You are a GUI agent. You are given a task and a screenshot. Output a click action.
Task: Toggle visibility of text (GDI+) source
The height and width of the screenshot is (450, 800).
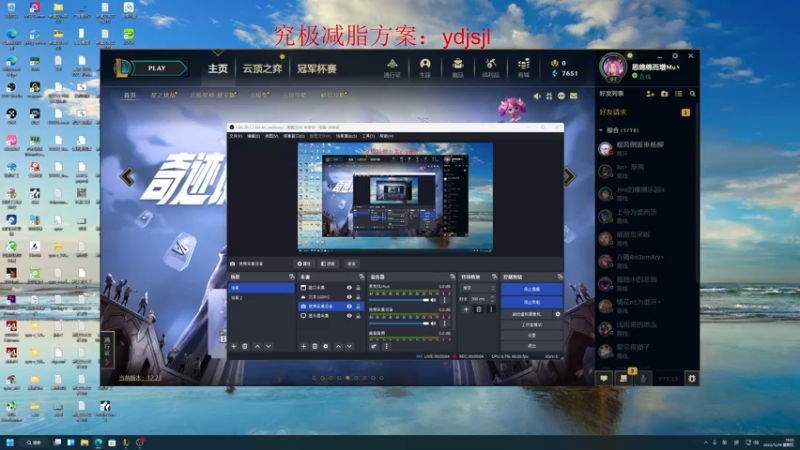click(x=349, y=297)
